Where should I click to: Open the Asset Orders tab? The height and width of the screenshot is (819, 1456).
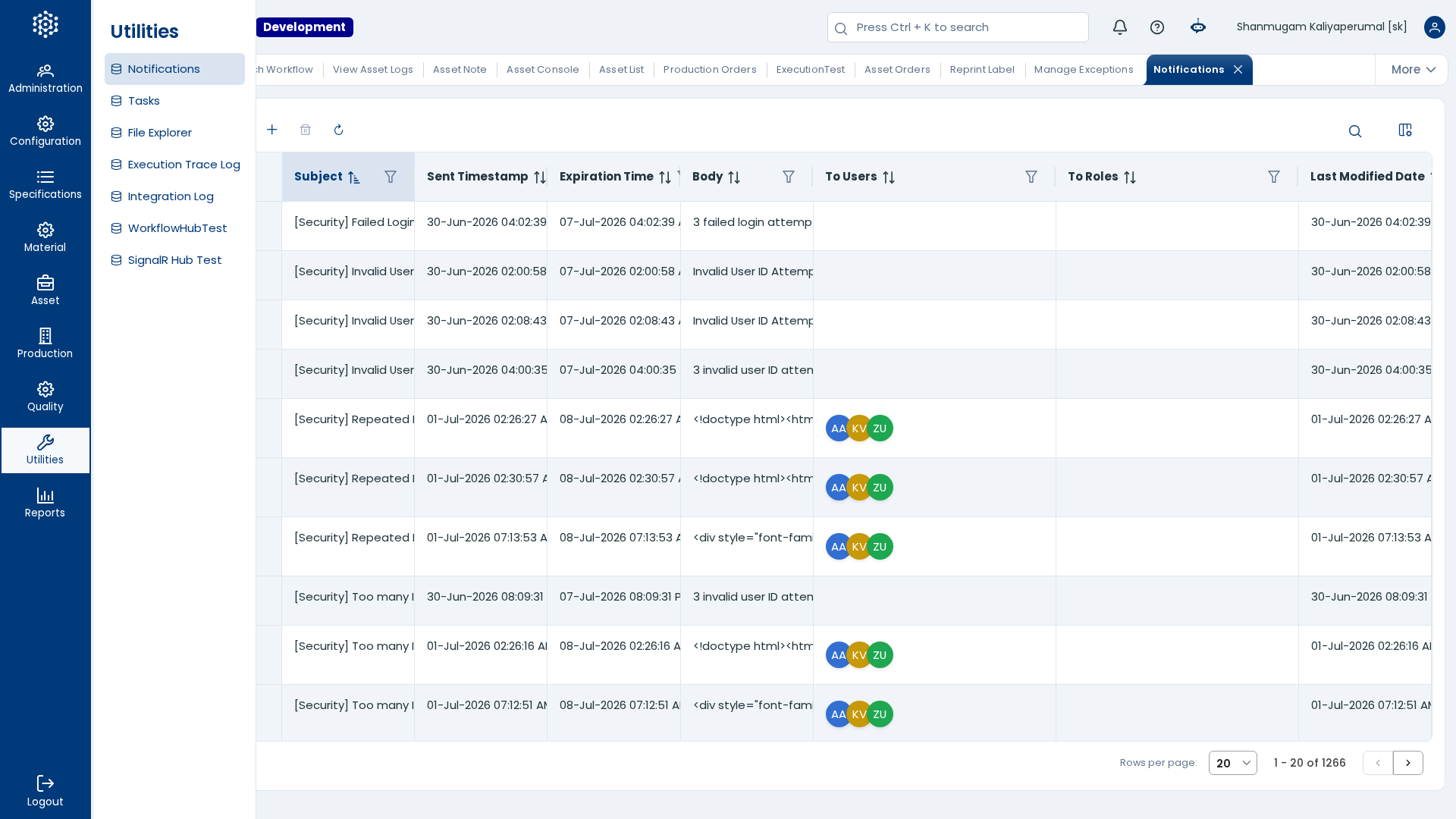pyautogui.click(x=897, y=70)
